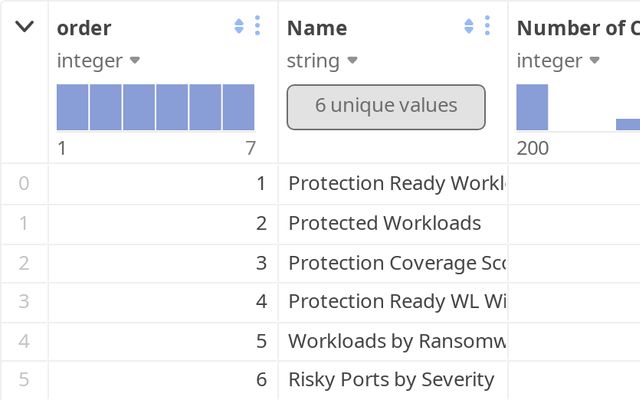Change Name column string type
Viewport: 640px width, 400px height.
click(x=322, y=61)
